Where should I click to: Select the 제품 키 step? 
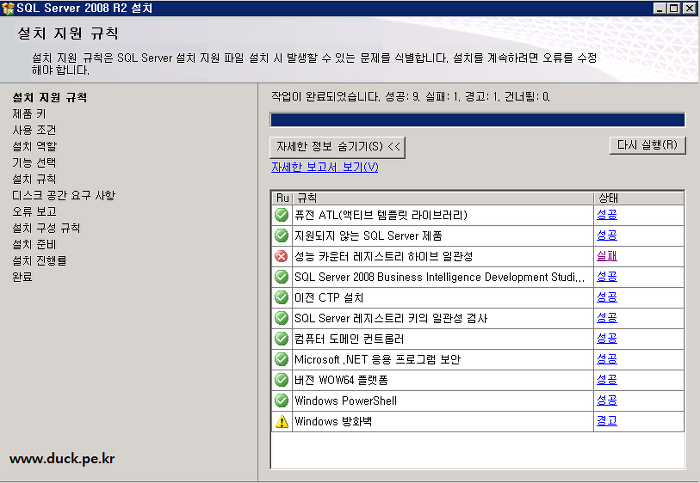(x=29, y=114)
